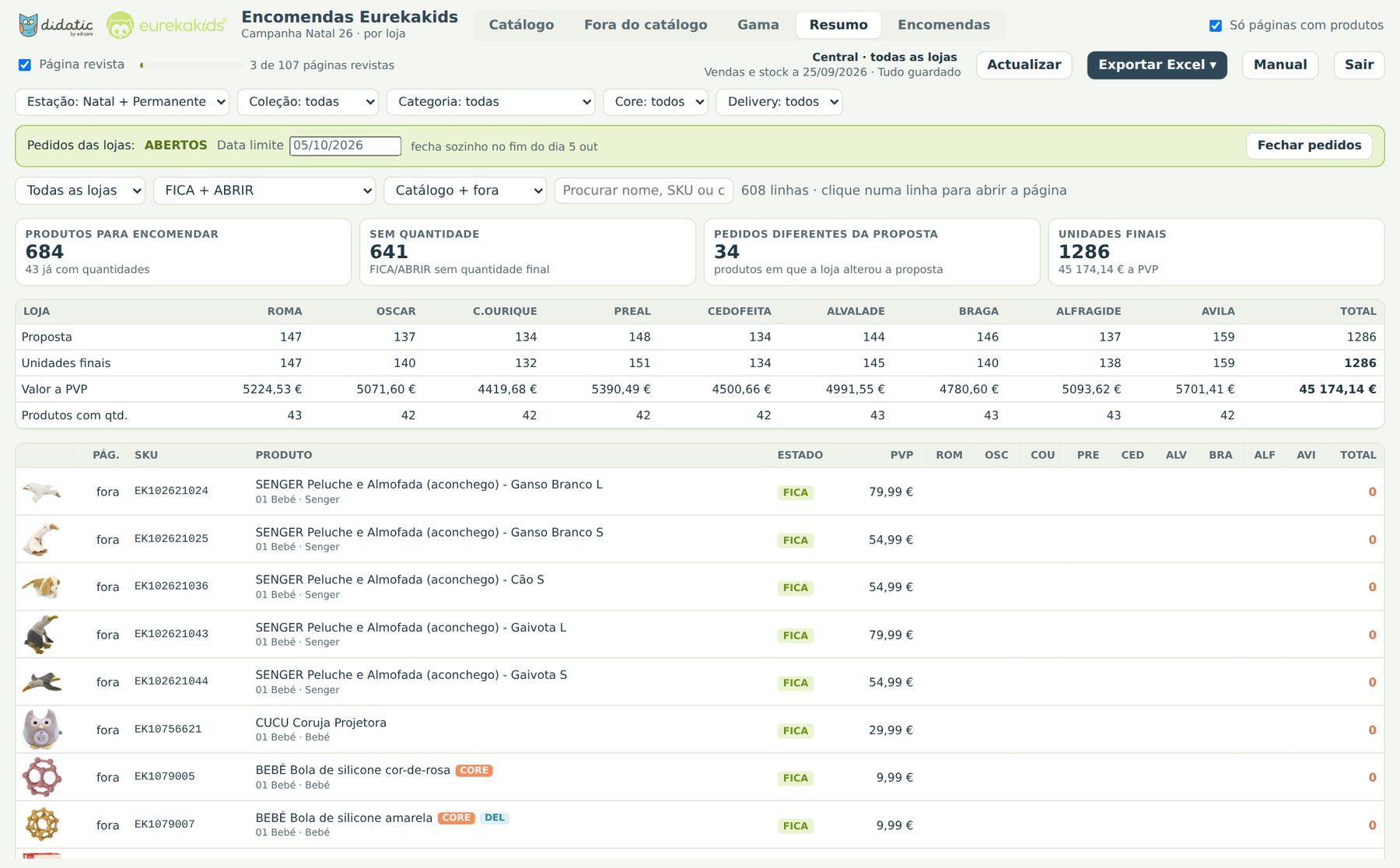Click the ALVALADE store column header

coord(856,311)
